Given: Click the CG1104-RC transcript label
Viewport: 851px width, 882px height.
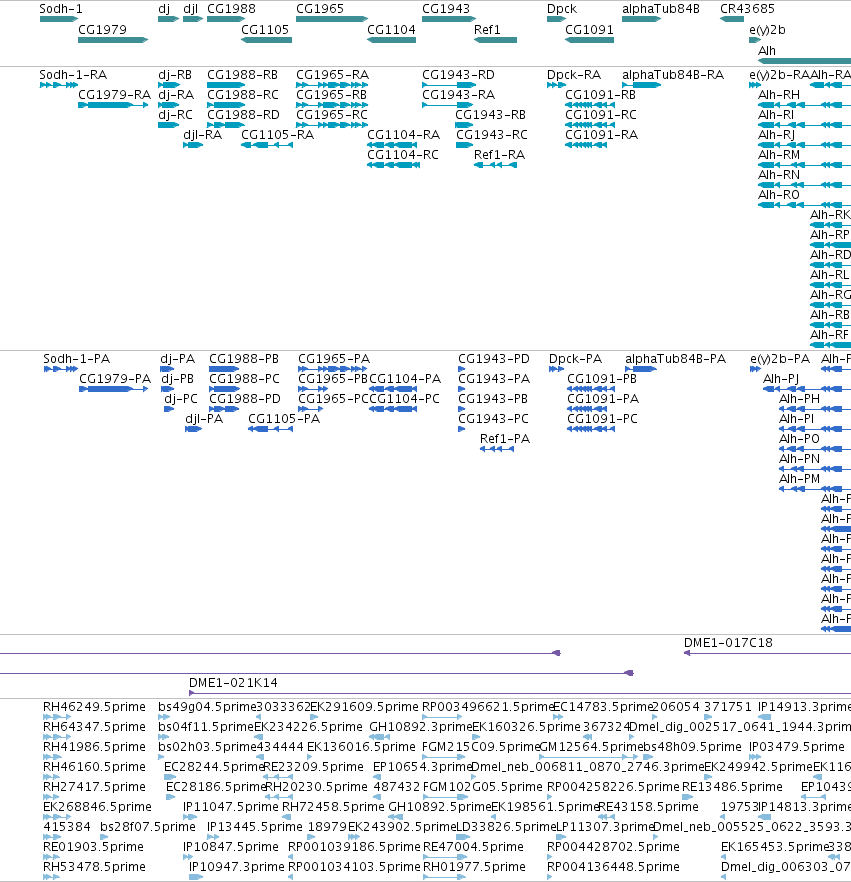Looking at the screenshot, I should coord(403,155).
